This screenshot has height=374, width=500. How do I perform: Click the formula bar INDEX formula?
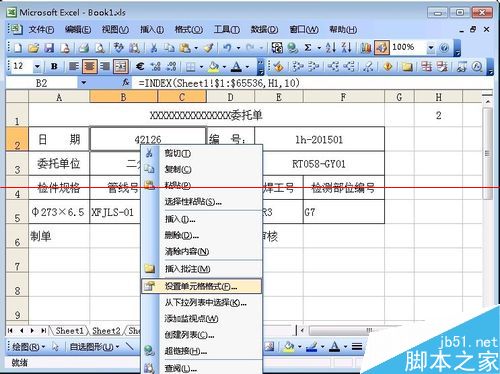(219, 83)
